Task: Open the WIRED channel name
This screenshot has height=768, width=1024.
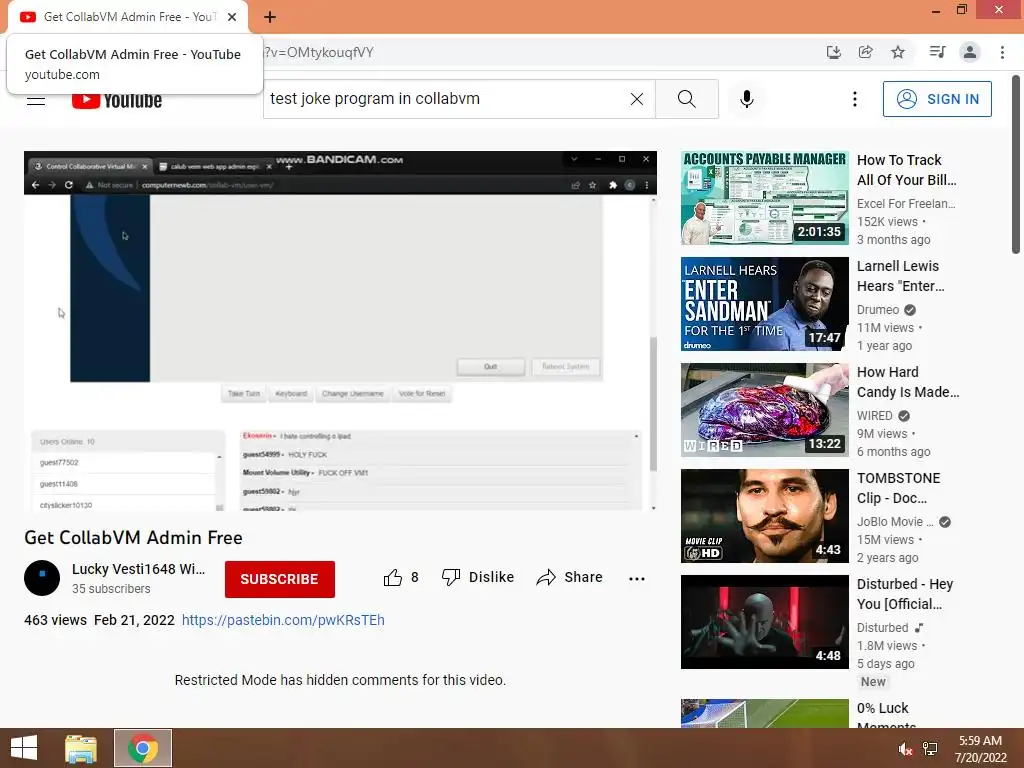Action: click(874, 416)
